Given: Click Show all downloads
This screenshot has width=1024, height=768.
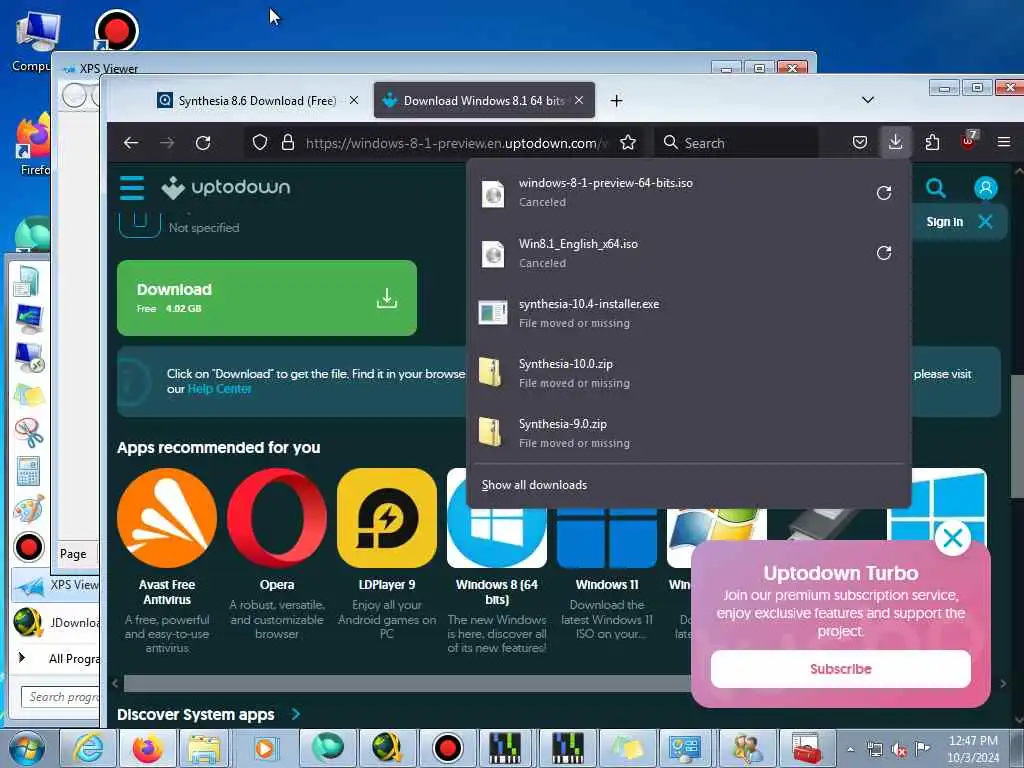Looking at the screenshot, I should (534, 485).
